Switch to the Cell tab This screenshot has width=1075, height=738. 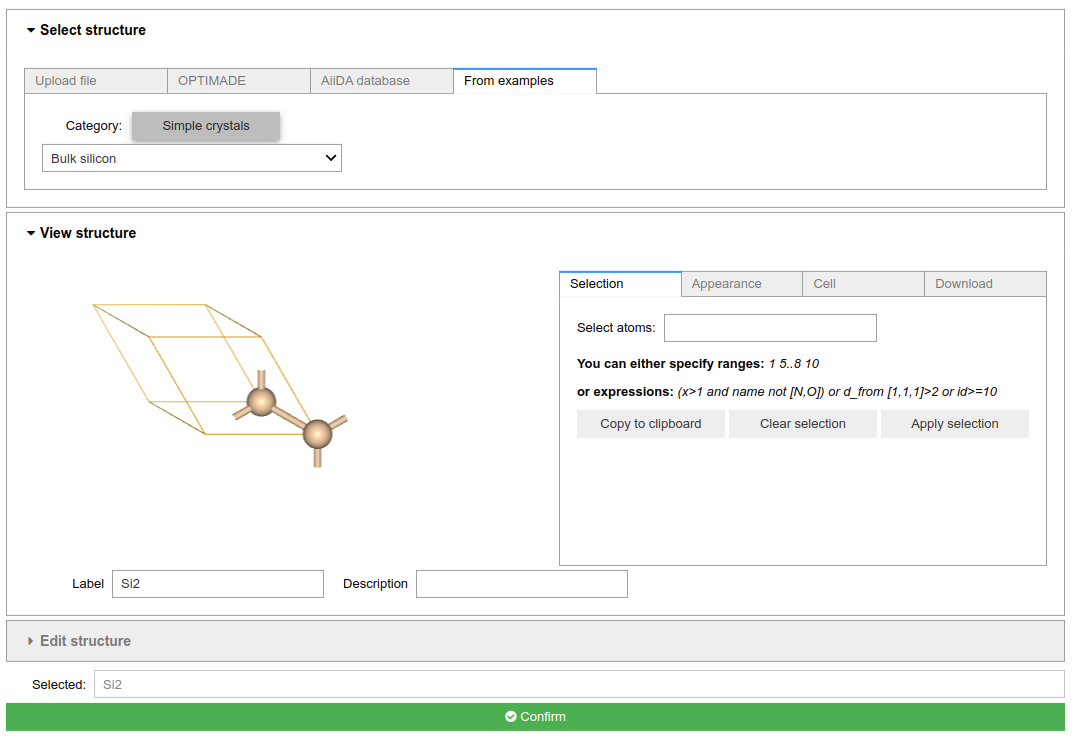coord(863,284)
